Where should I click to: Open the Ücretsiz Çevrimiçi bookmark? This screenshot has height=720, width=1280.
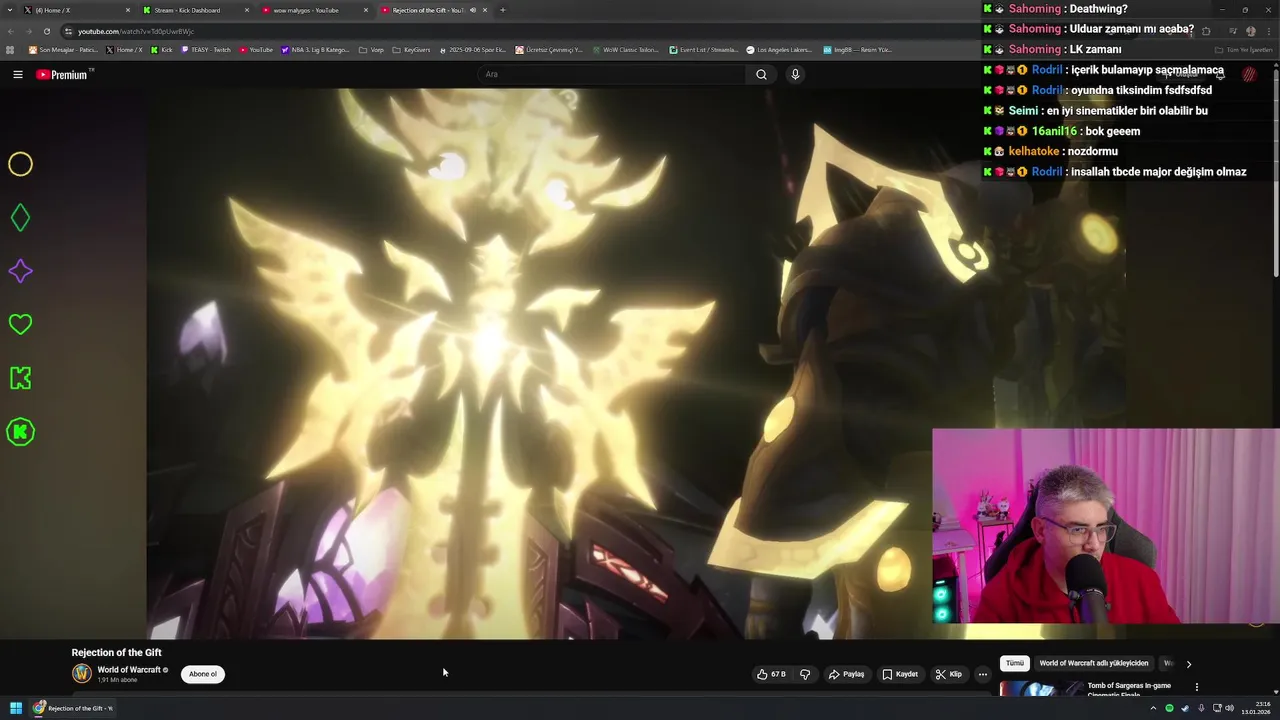(549, 49)
